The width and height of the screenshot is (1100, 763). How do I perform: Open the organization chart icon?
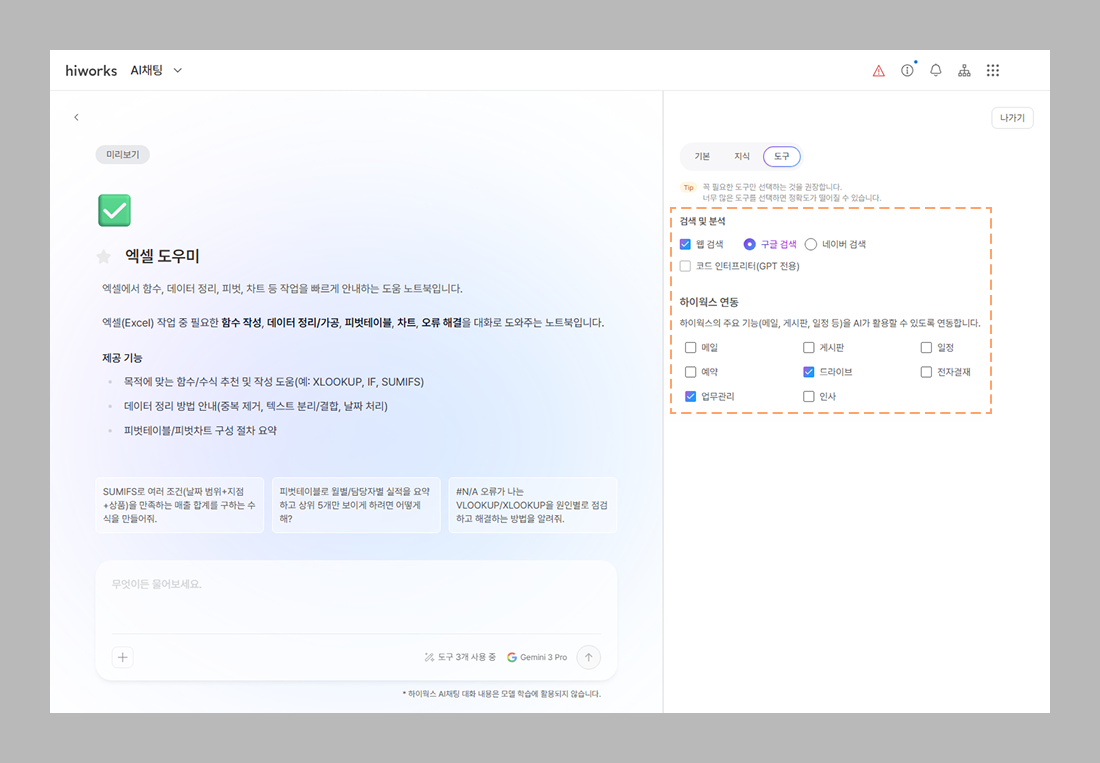(964, 71)
